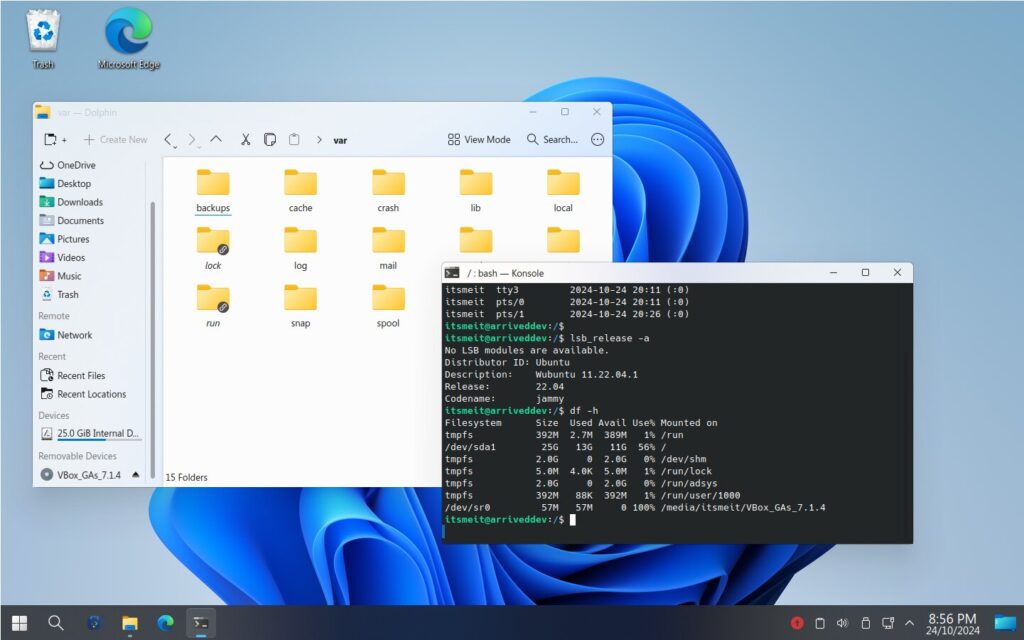Viewport: 1024px width, 640px height.
Task: Toggle View Mode in Dolphin
Action: coord(478,139)
